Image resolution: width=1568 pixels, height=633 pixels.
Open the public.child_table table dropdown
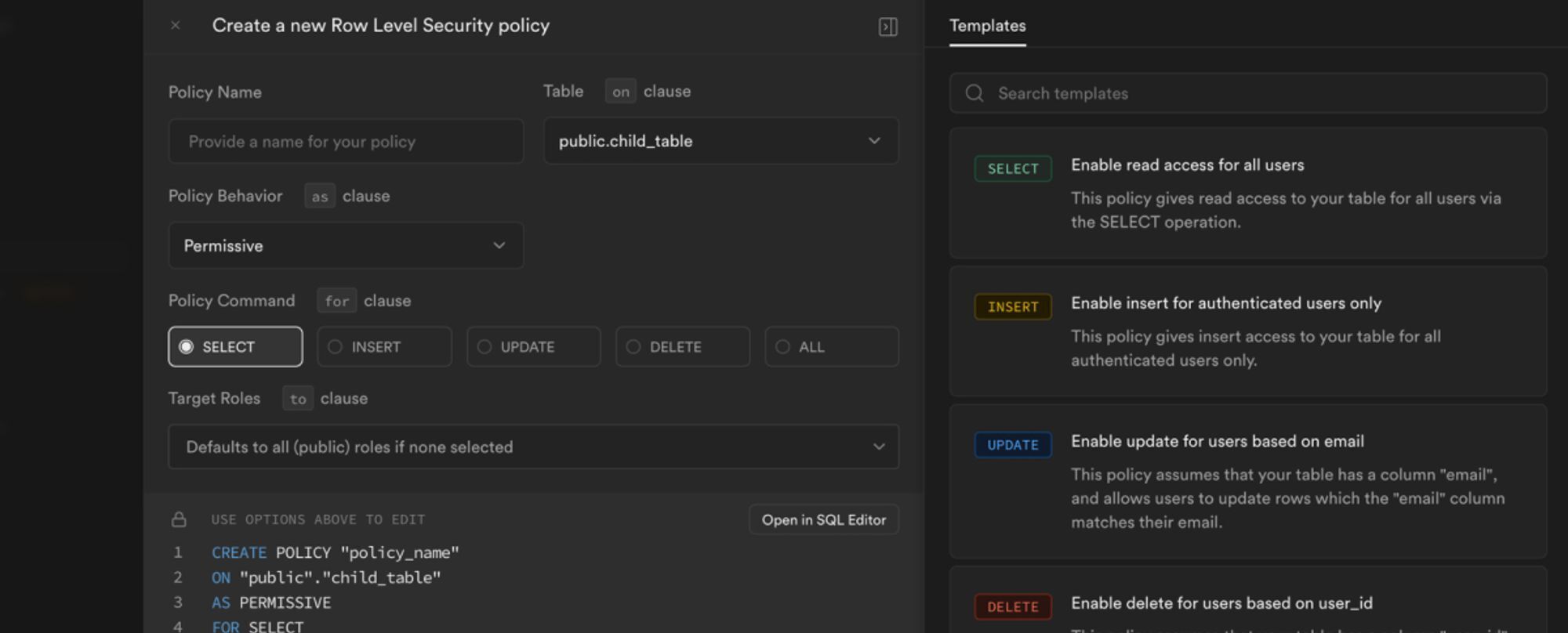(x=720, y=141)
